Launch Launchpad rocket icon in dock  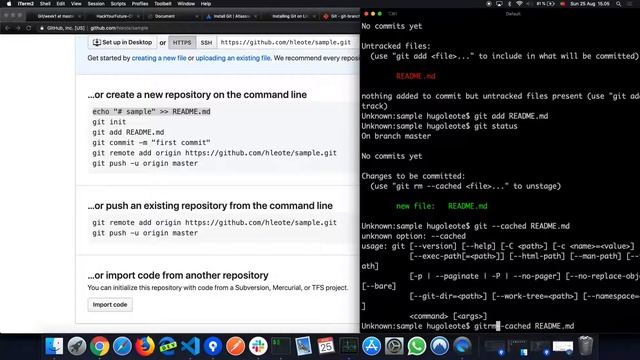point(77,346)
